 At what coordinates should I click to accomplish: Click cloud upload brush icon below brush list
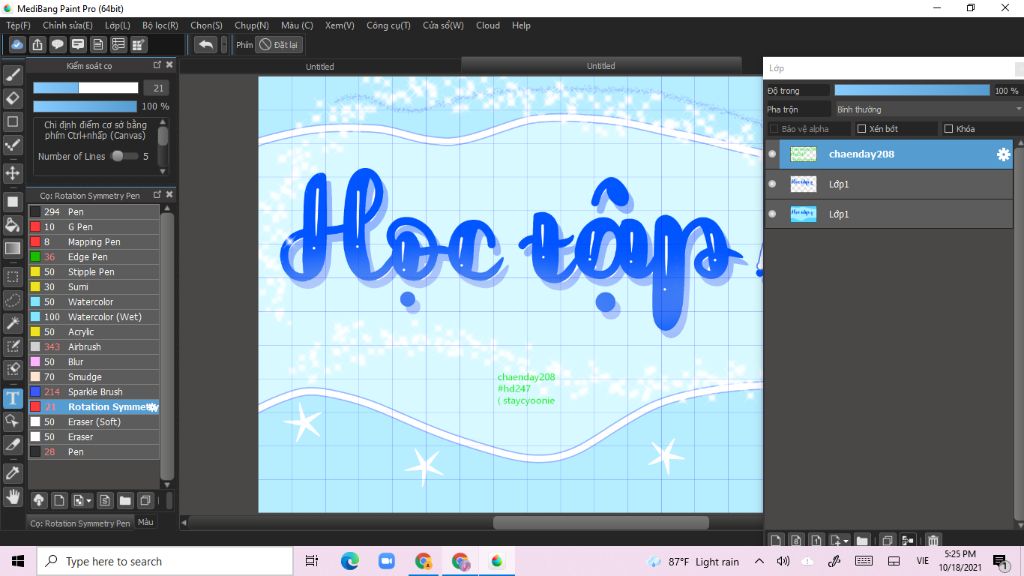[x=39, y=500]
